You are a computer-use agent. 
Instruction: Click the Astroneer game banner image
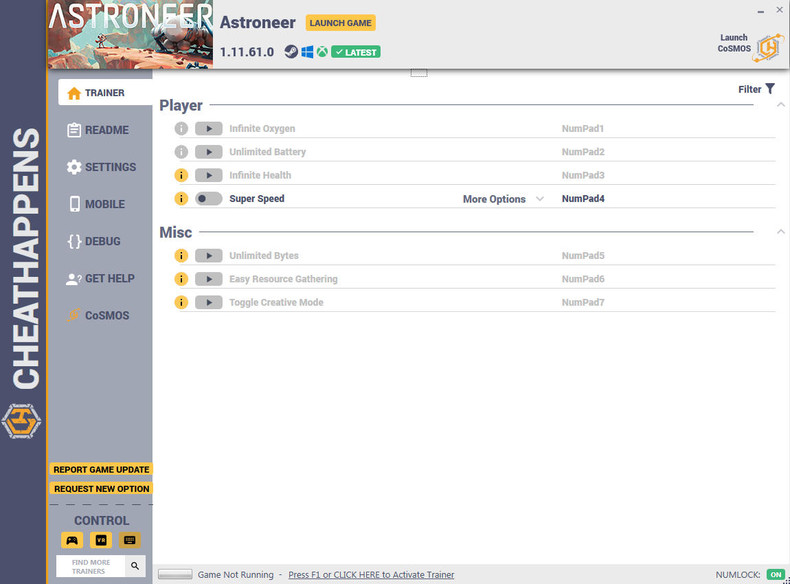click(130, 34)
